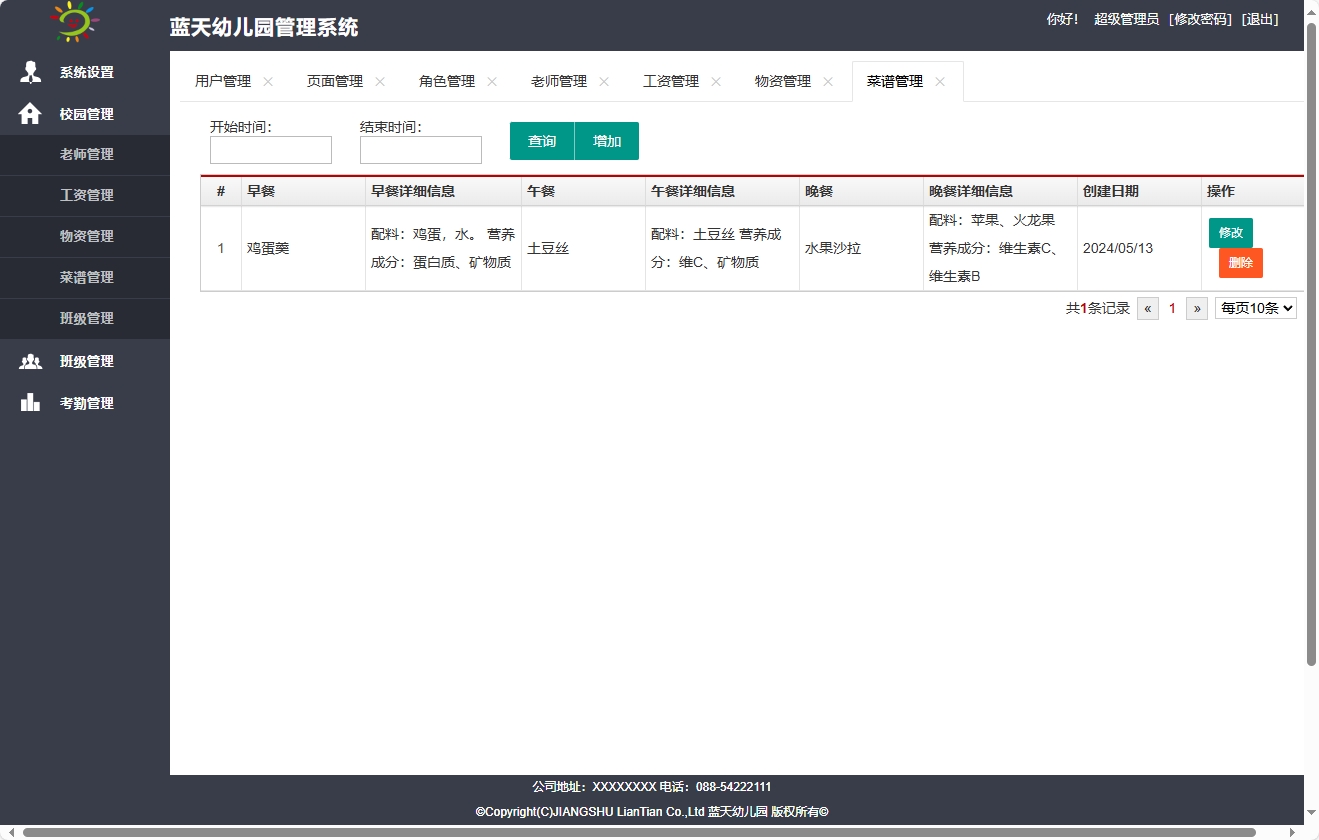Click inside the 开始时间 input field

click(x=270, y=150)
